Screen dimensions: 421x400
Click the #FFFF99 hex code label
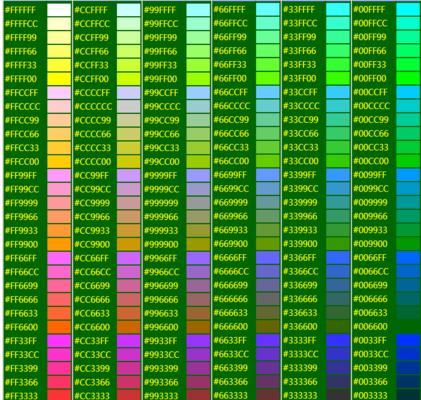click(21, 38)
